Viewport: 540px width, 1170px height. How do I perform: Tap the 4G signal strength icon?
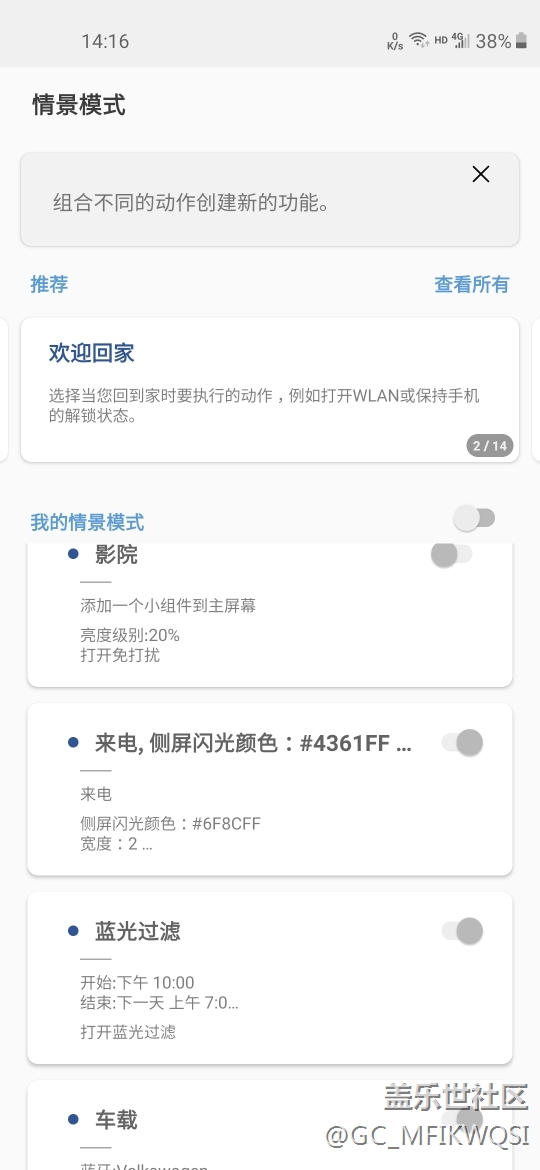pos(461,40)
